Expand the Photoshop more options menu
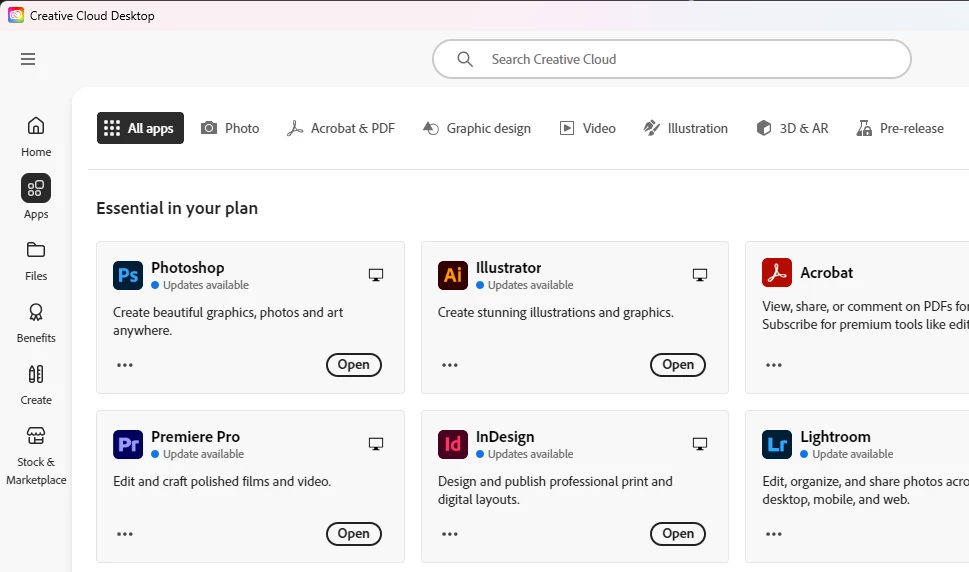The height and width of the screenshot is (572, 969). (x=125, y=365)
